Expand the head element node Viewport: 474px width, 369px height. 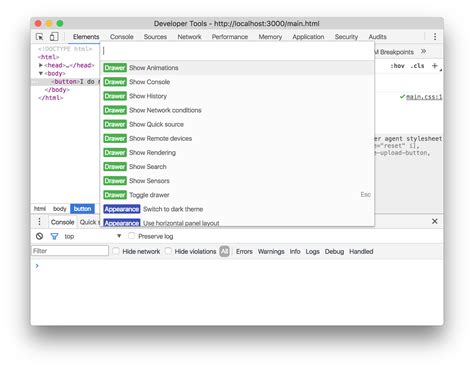(x=41, y=65)
